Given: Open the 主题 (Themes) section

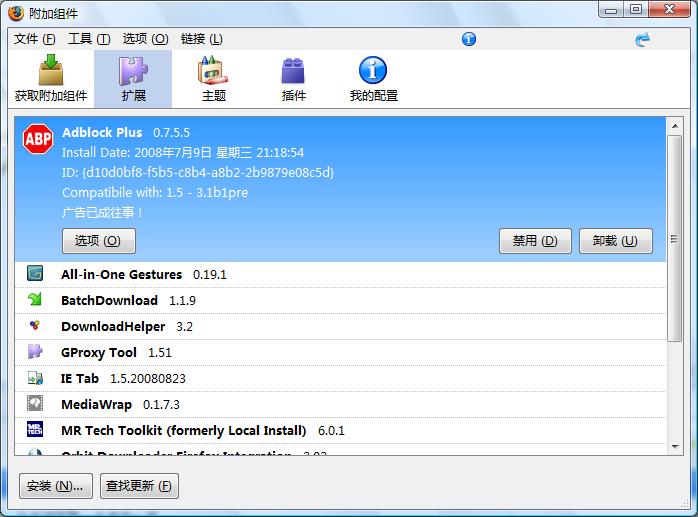Looking at the screenshot, I should (213, 79).
